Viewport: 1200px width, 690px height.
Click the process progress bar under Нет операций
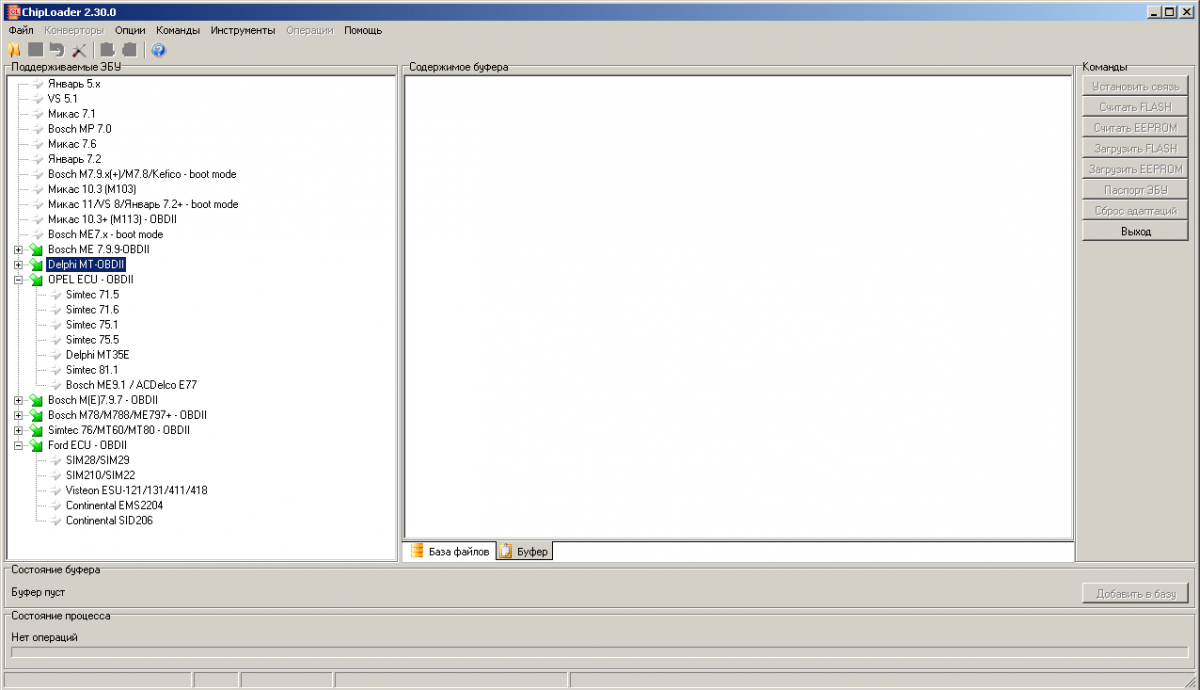click(x=599, y=652)
